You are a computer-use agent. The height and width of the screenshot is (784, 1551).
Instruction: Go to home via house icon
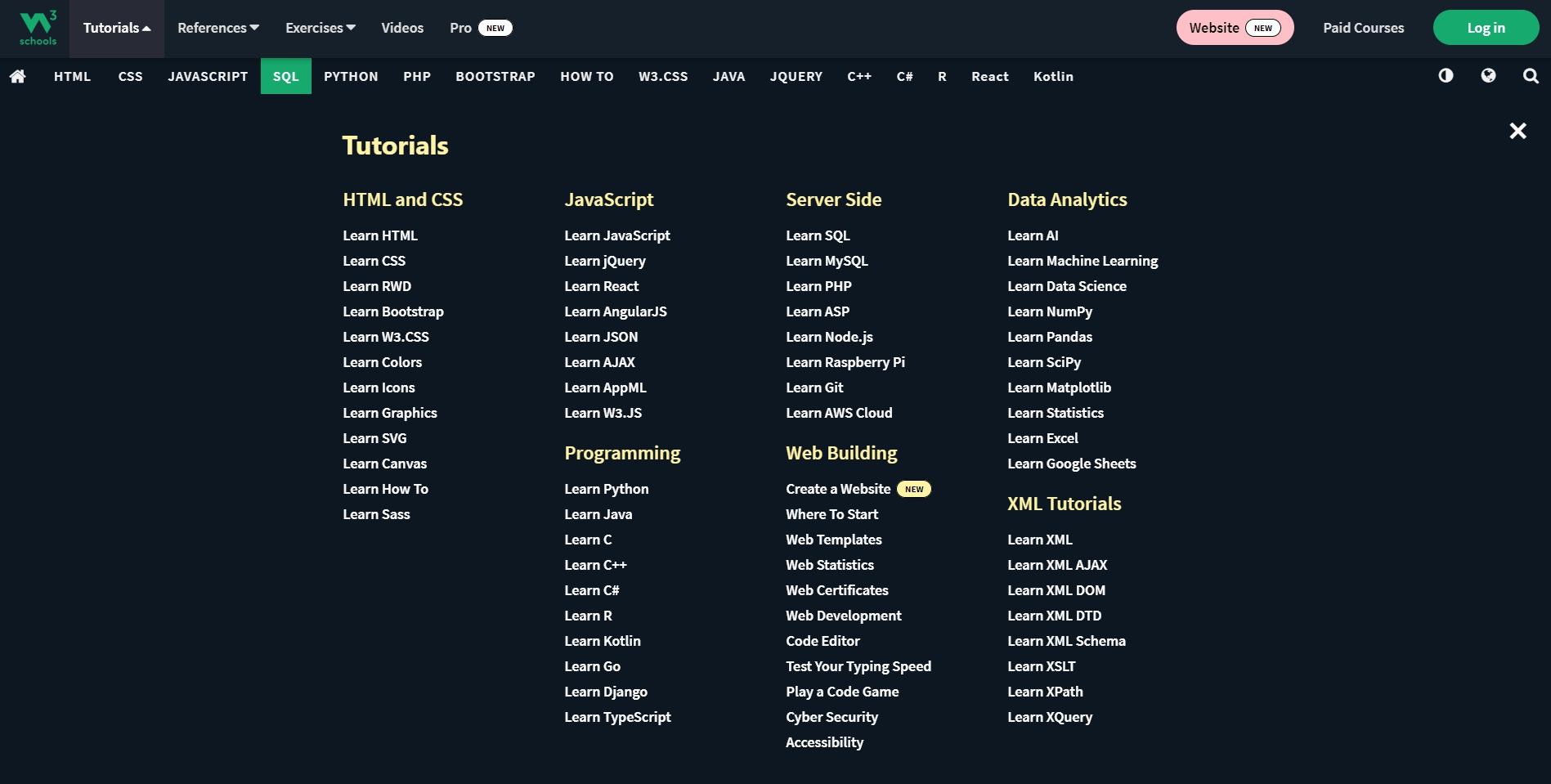[18, 76]
